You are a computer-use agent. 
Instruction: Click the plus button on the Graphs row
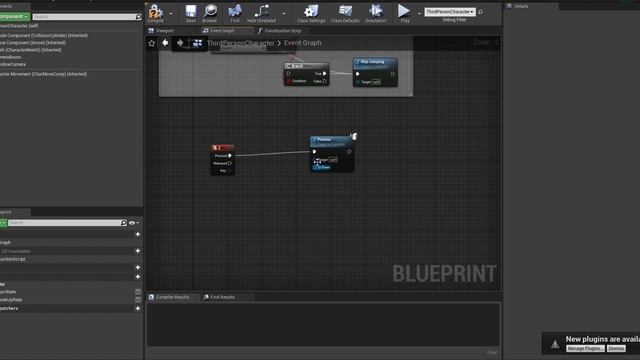tap(138, 234)
